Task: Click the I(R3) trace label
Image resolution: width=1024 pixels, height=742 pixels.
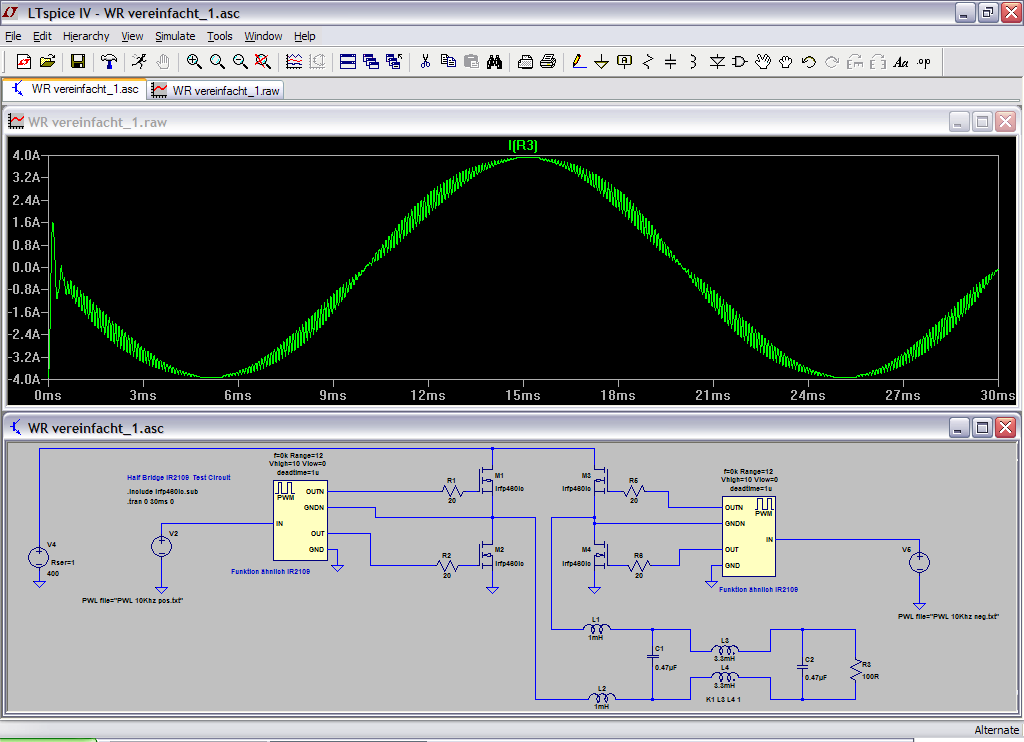Action: (x=522, y=145)
